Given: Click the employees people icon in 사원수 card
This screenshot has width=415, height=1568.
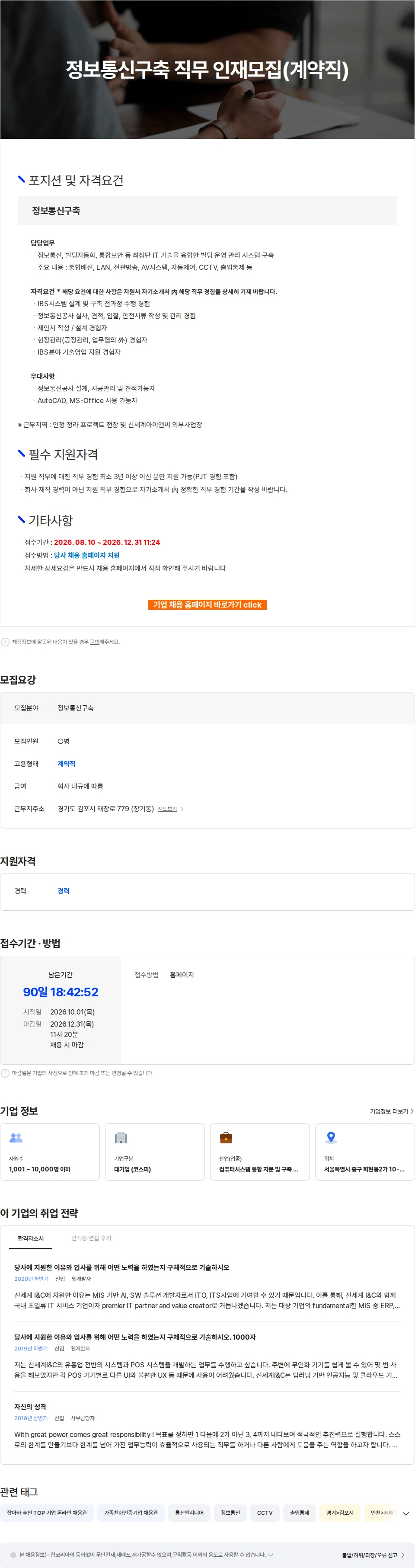Looking at the screenshot, I should 16,1137.
